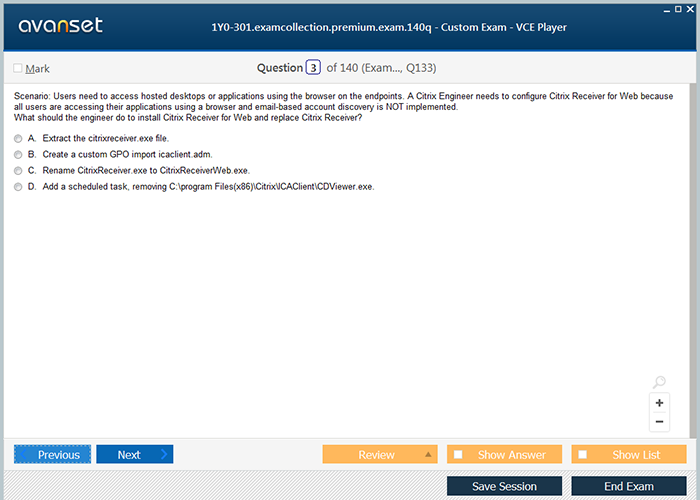Zoom out with the minus icon
The width and height of the screenshot is (700, 500).
(x=659, y=422)
